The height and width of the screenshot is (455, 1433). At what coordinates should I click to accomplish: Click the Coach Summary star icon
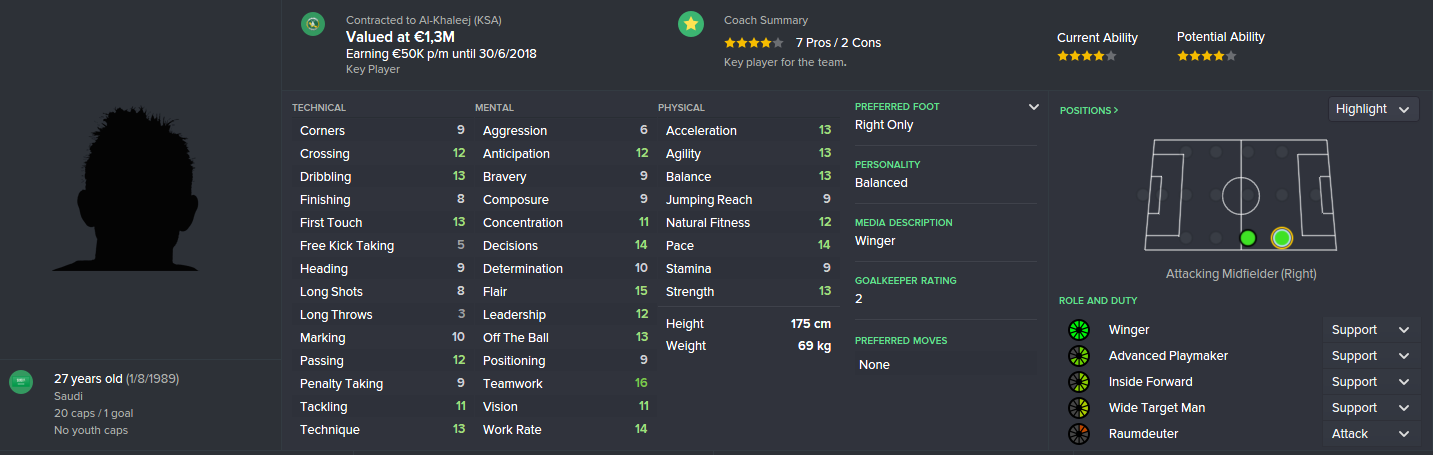(690, 24)
